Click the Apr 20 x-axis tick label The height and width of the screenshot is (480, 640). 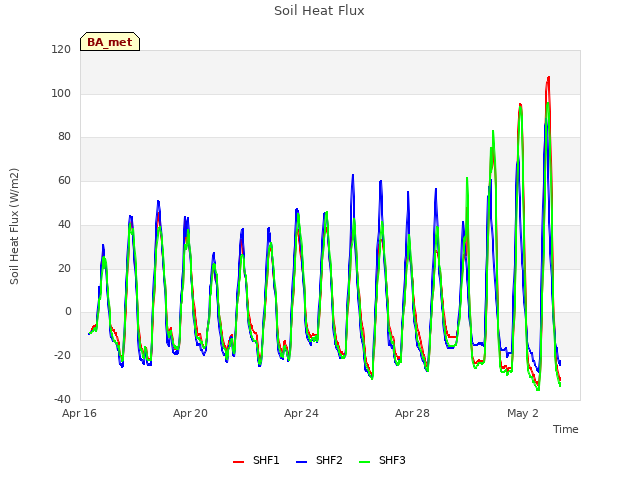190,413
